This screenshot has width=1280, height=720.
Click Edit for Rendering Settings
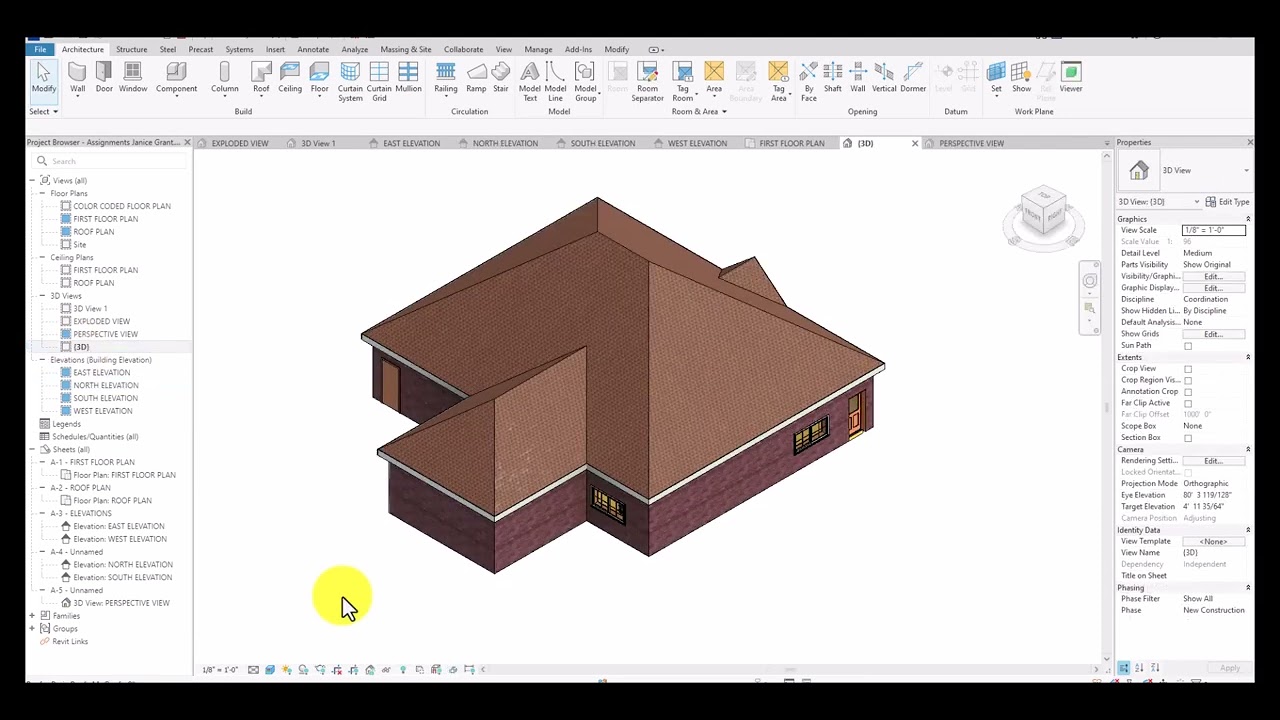coord(1213,461)
